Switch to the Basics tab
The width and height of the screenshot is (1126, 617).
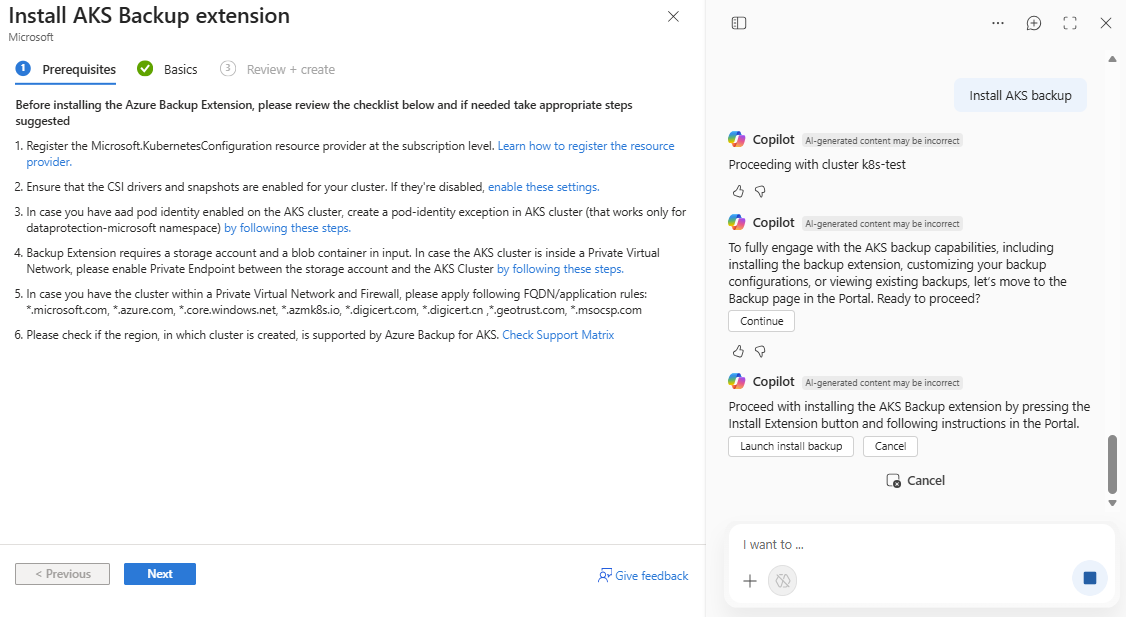[167, 70]
